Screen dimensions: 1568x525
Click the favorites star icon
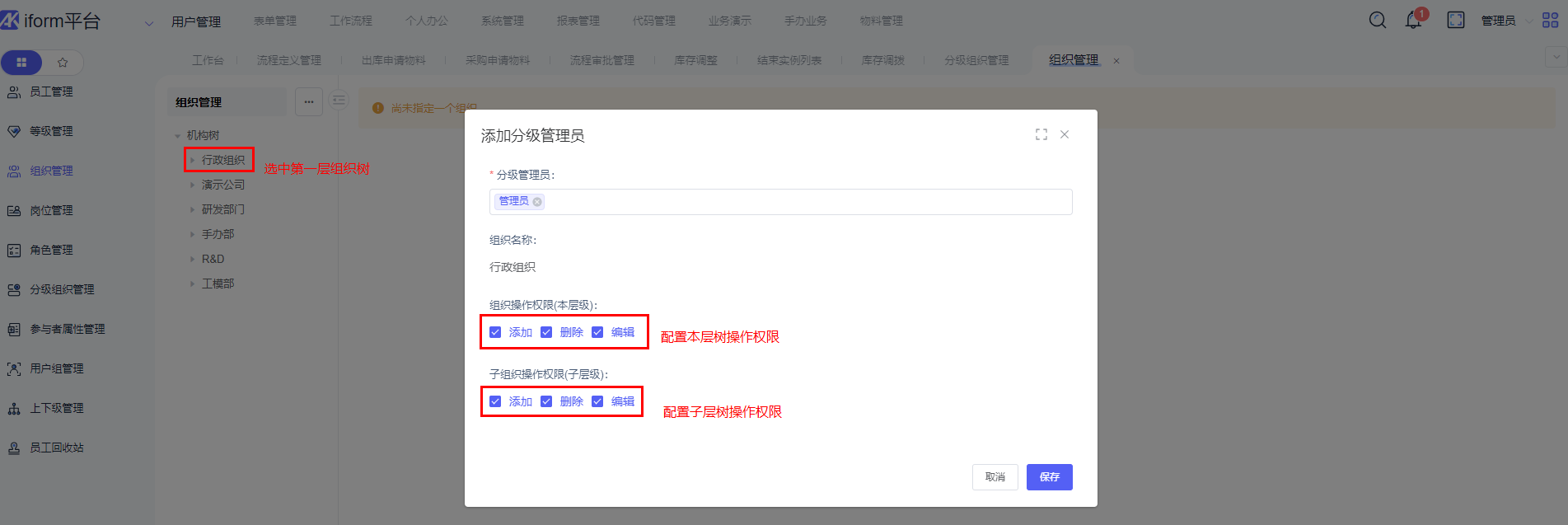[63, 63]
